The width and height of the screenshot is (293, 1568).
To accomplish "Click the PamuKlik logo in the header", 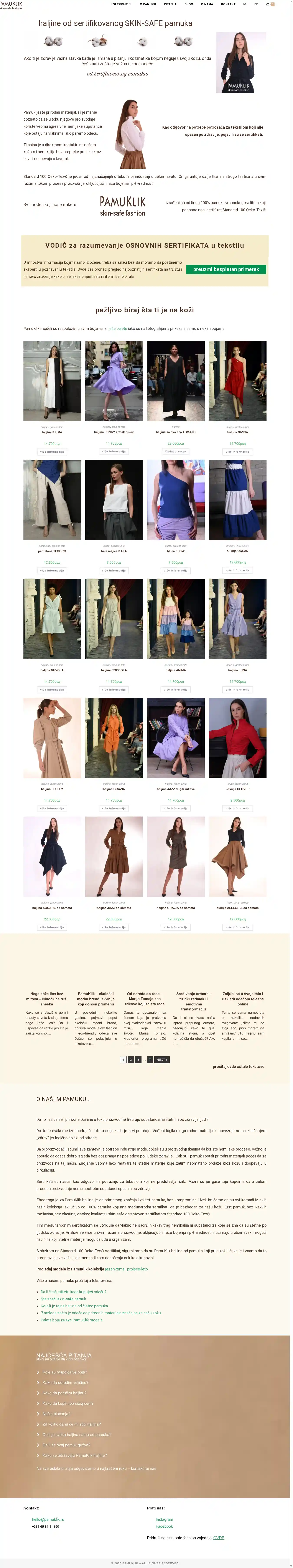I will point(12,5).
